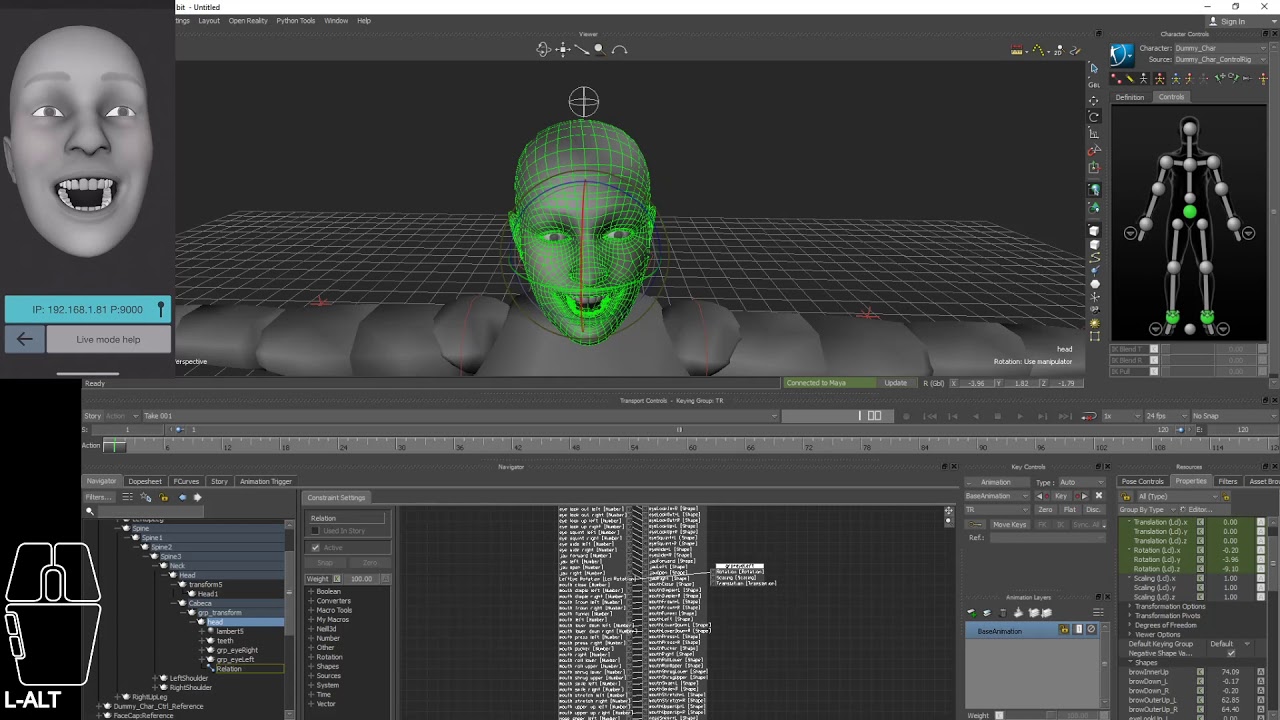Toggle the Gbl global reference mode
Image resolution: width=1280 pixels, height=720 pixels.
coord(1094,84)
